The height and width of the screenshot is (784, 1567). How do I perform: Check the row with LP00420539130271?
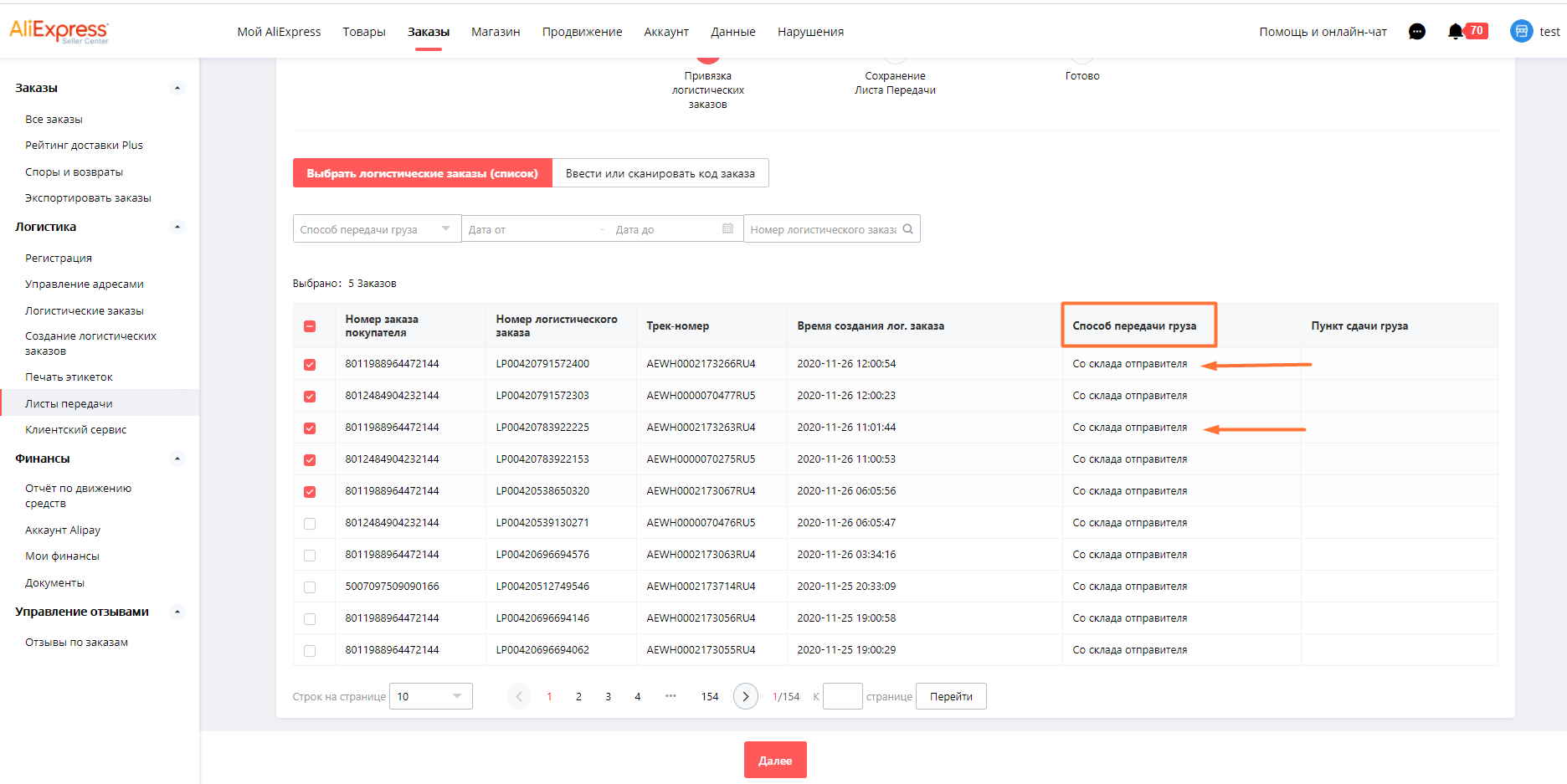click(310, 523)
